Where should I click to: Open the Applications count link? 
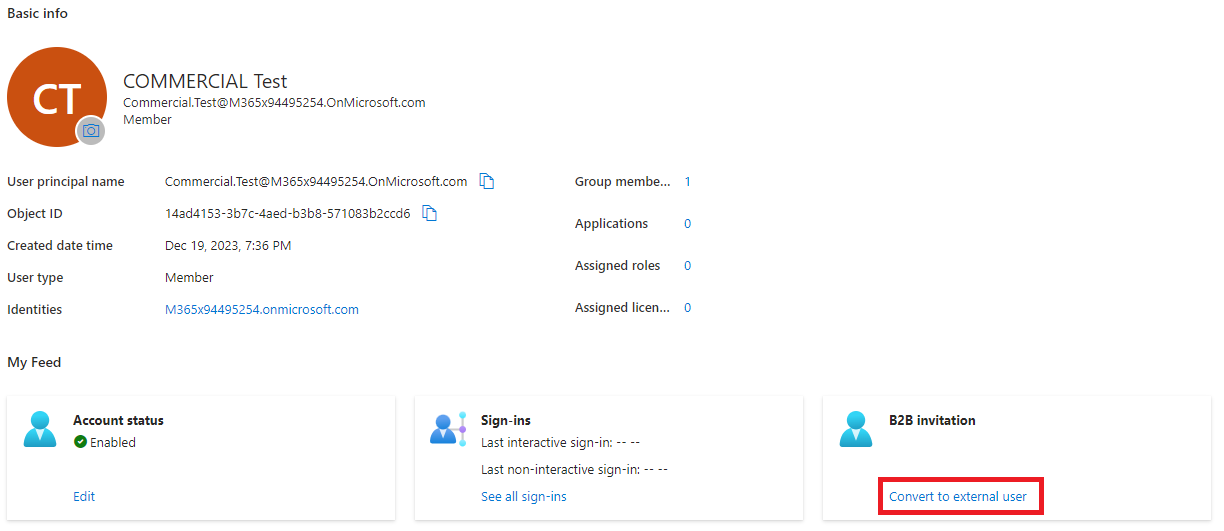(687, 224)
